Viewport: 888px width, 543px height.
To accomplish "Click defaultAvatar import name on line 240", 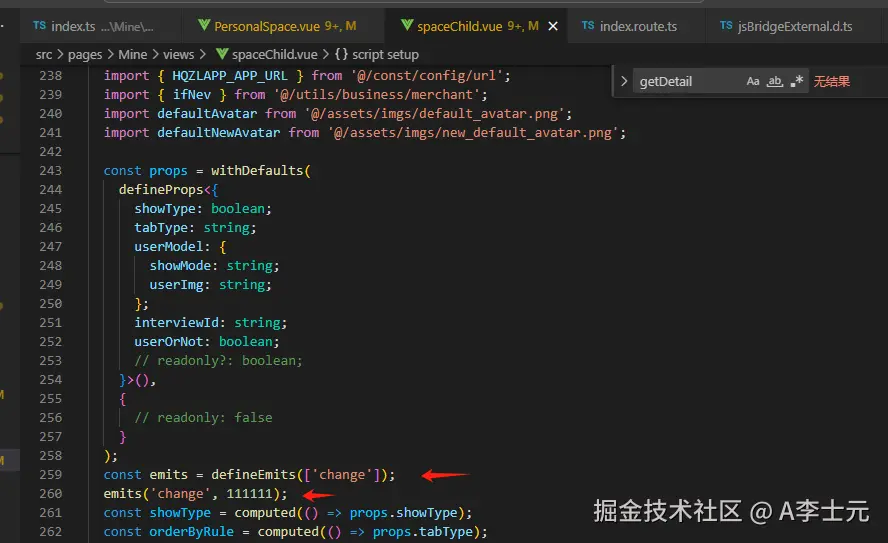I will [207, 114].
